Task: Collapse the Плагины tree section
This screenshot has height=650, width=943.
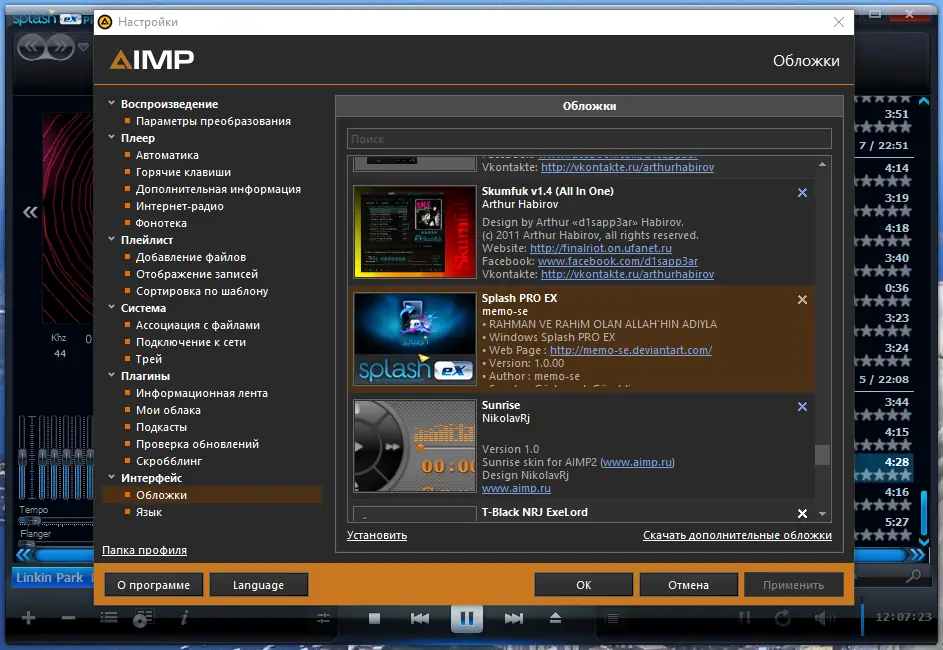Action: (x=111, y=375)
